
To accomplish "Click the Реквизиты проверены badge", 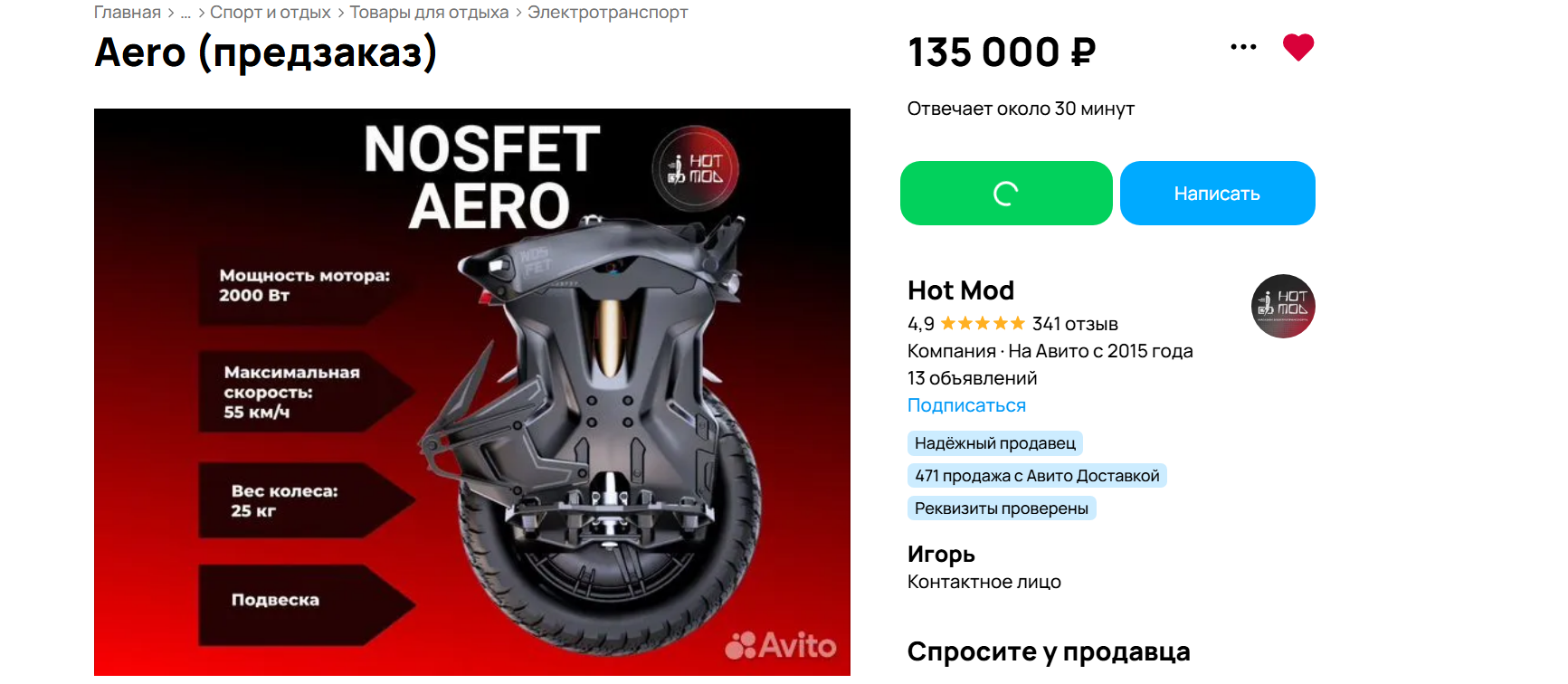I will [1002, 508].
